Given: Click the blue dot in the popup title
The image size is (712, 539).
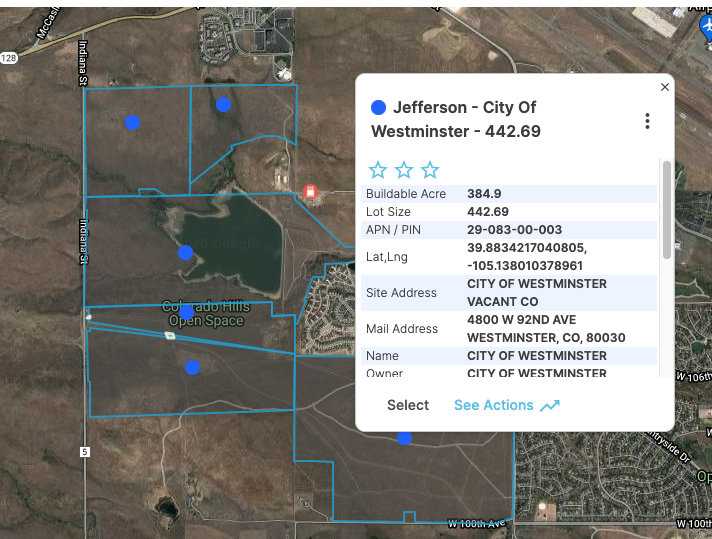Looking at the screenshot, I should click(379, 107).
